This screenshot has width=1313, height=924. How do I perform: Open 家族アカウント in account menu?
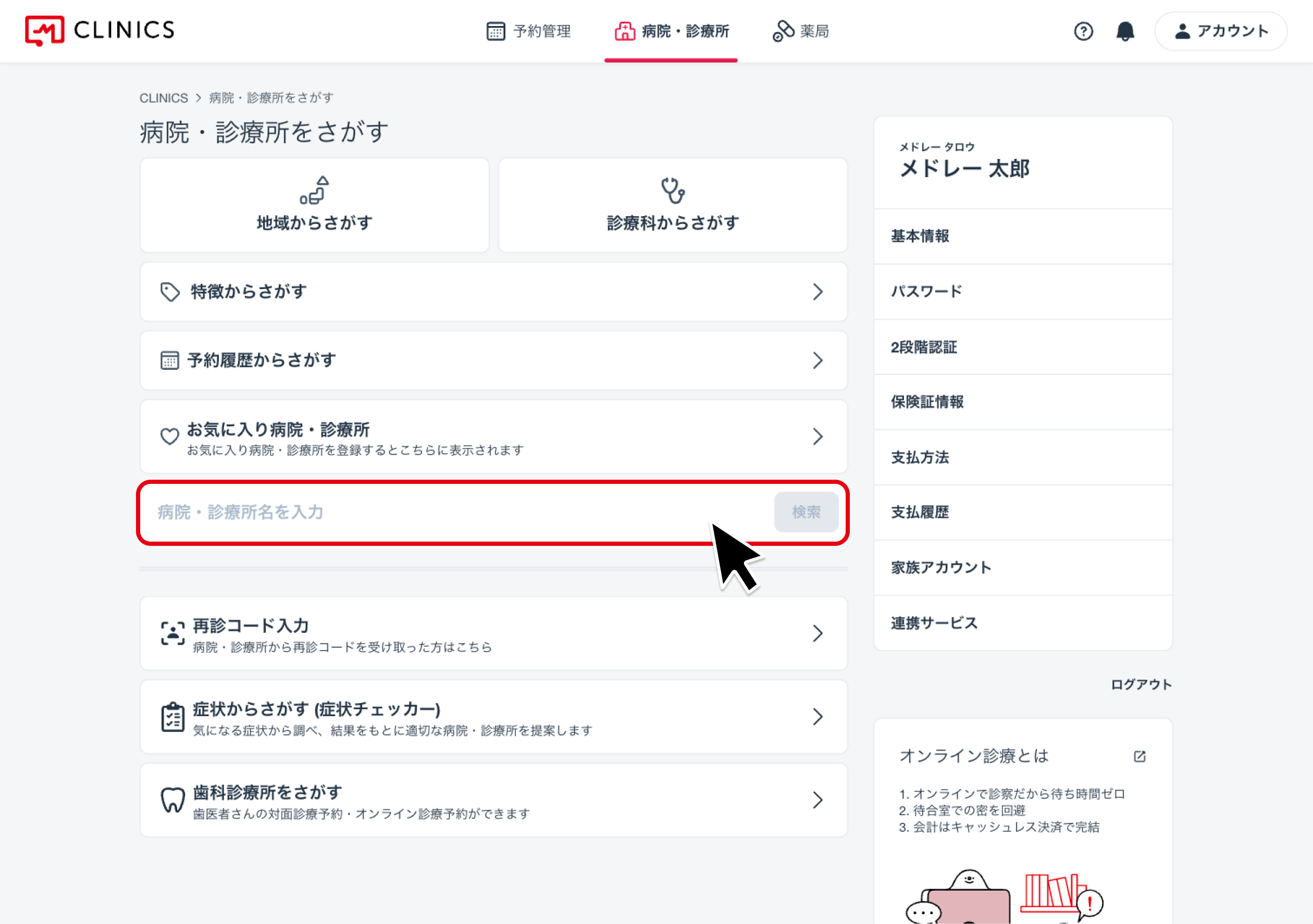[1022, 568]
